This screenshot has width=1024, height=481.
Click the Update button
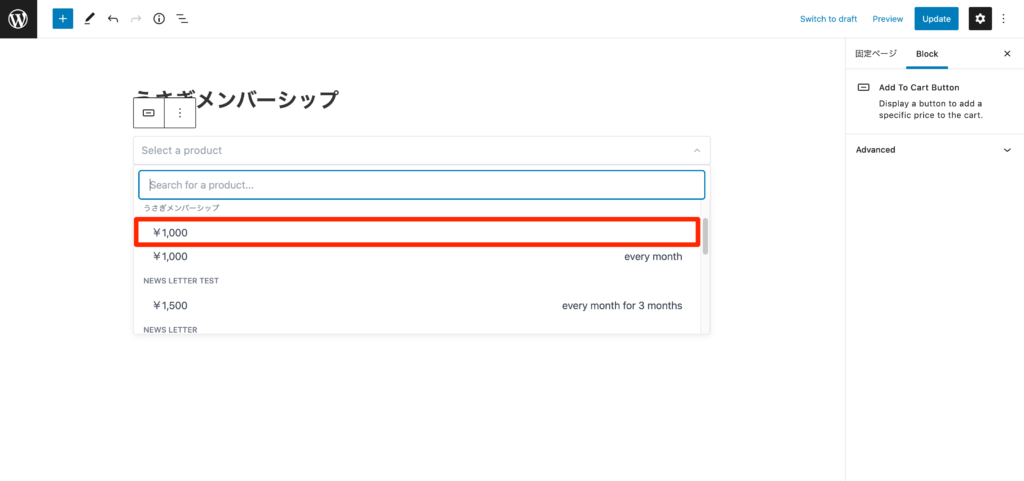tap(936, 19)
